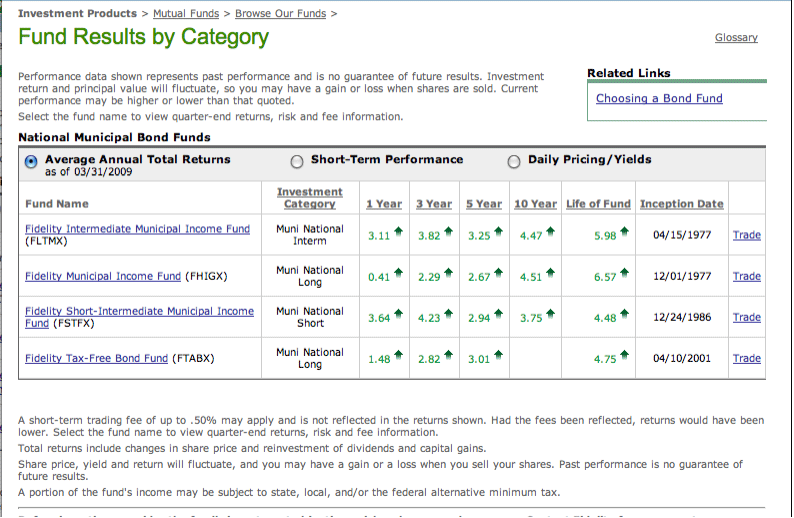Image resolution: width=794 pixels, height=518 pixels.
Task: Click inception date 12/01/1977
Action: (x=682, y=276)
